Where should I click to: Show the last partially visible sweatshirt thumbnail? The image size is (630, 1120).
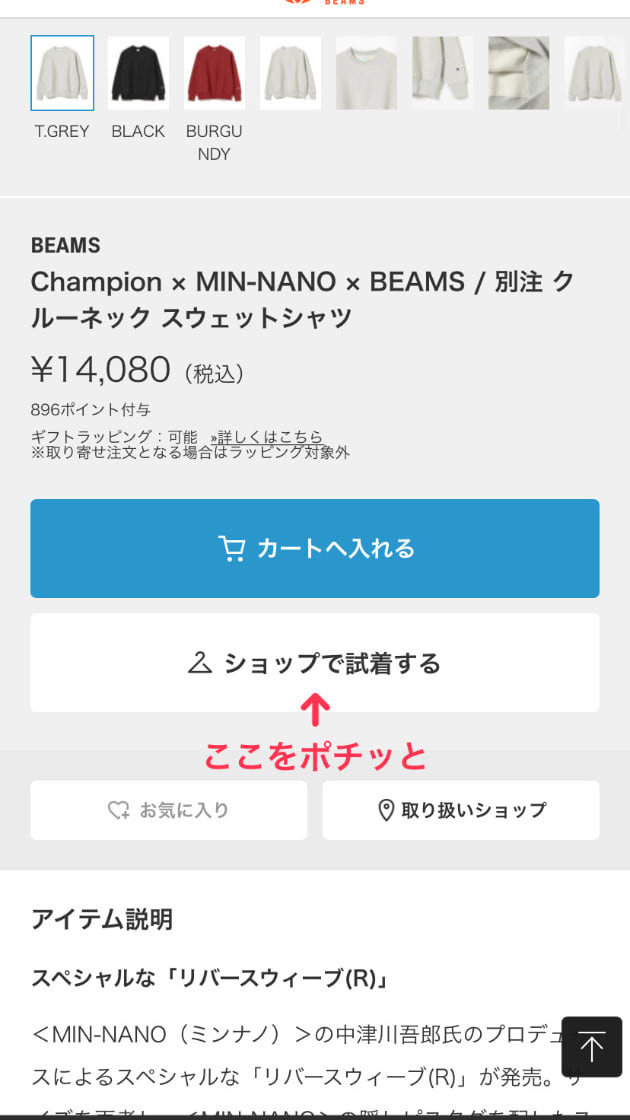596,73
